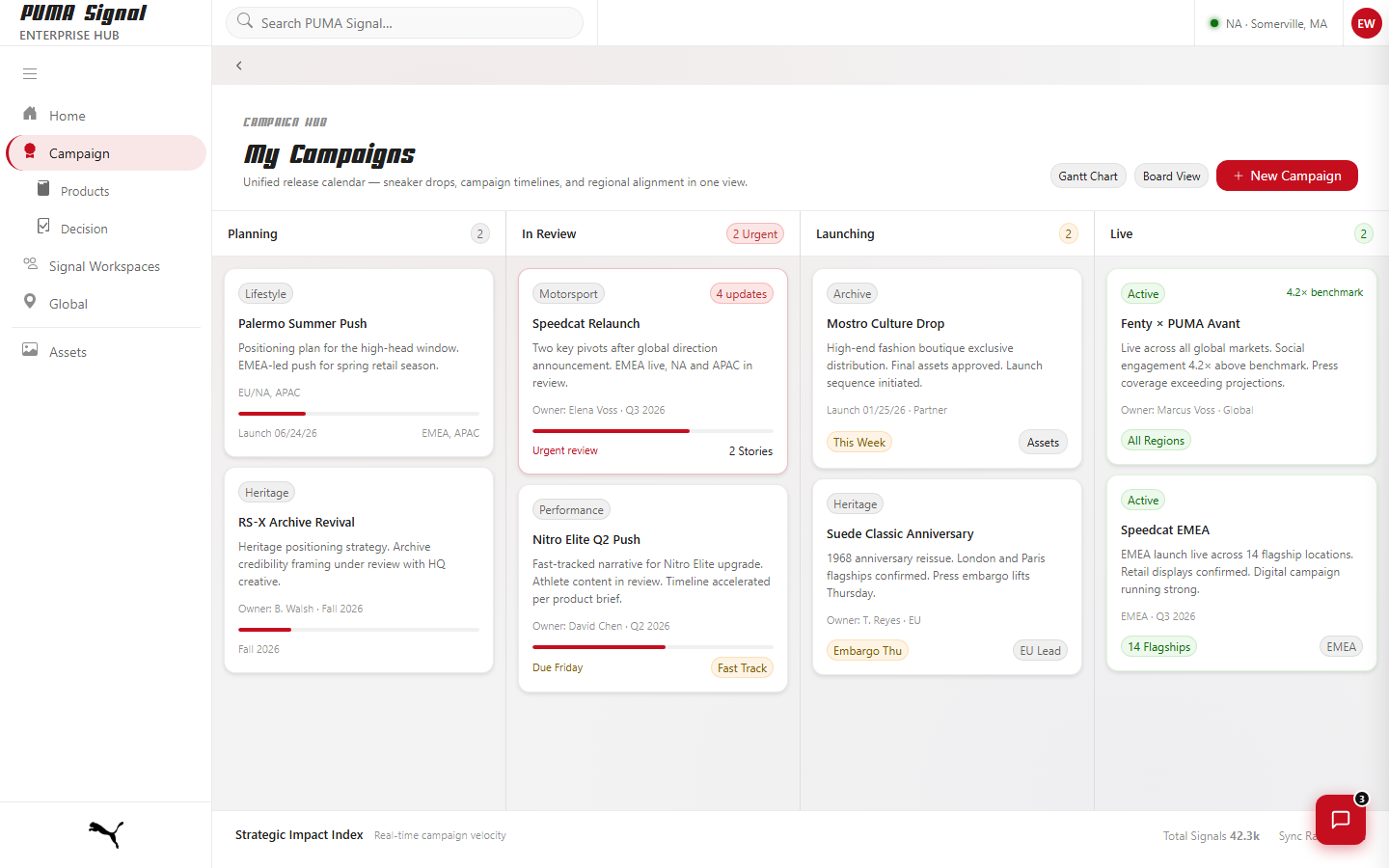Click the EU Lead tag
This screenshot has height=868, width=1389.
pyautogui.click(x=1040, y=651)
